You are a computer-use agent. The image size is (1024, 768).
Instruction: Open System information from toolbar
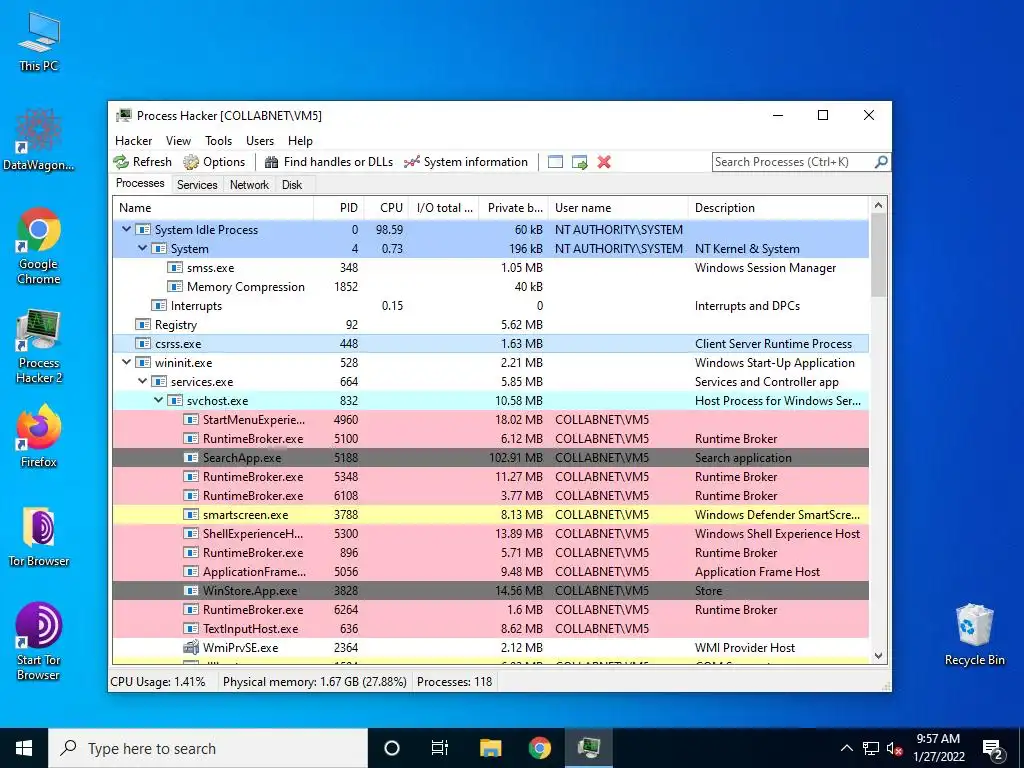point(466,162)
